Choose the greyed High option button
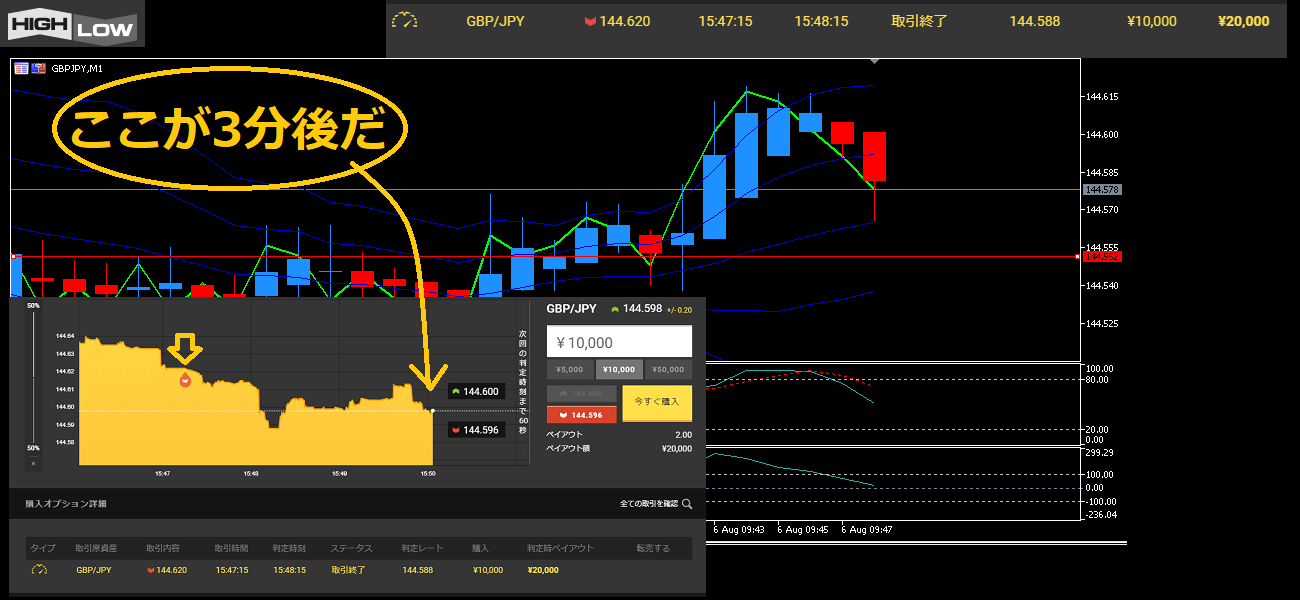This screenshot has width=1300, height=600. pyautogui.click(x=582, y=394)
